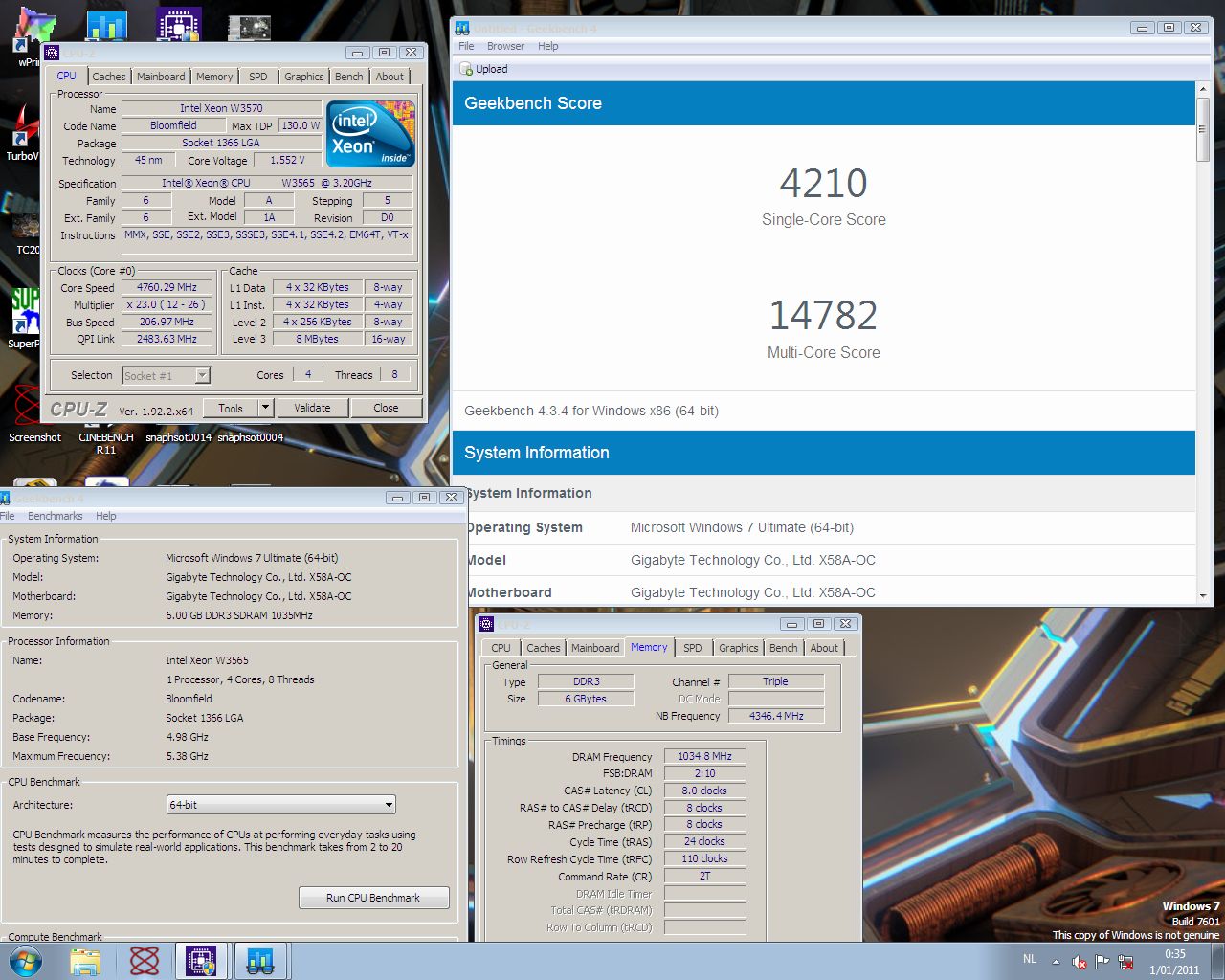
Task: Click the Multiplier x 23.0 field
Action: pyautogui.click(x=167, y=304)
